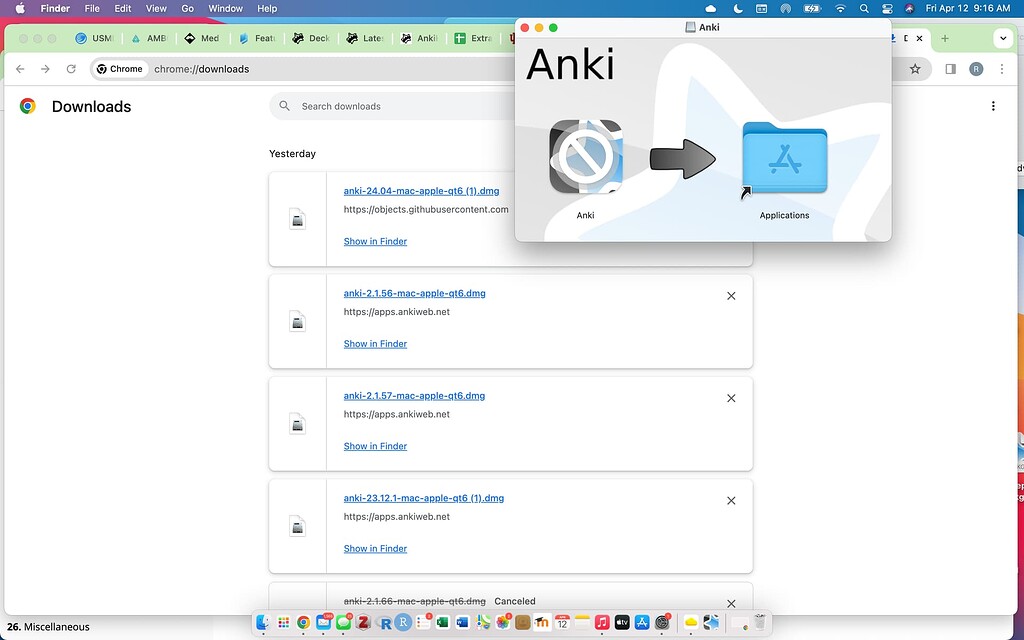Open Photos from the Dock

coord(502,622)
